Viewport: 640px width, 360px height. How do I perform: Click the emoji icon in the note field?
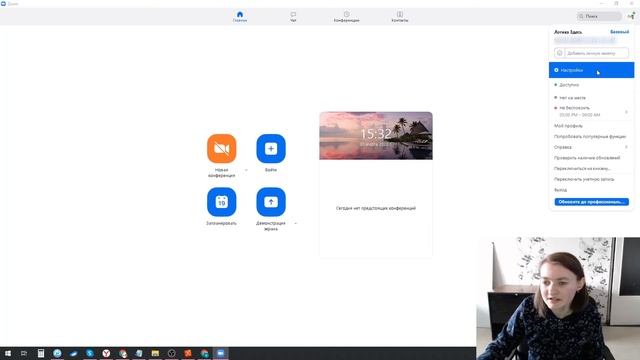[x=560, y=53]
